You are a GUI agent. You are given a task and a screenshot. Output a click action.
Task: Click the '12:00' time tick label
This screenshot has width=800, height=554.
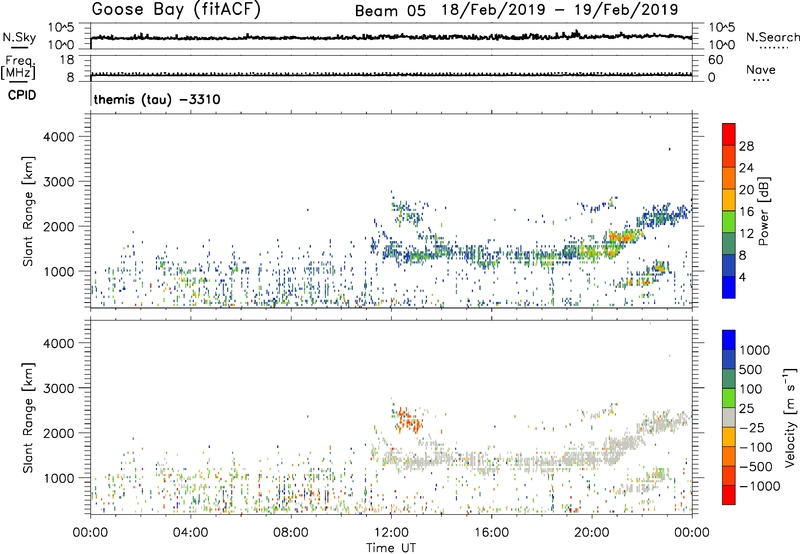point(391,533)
